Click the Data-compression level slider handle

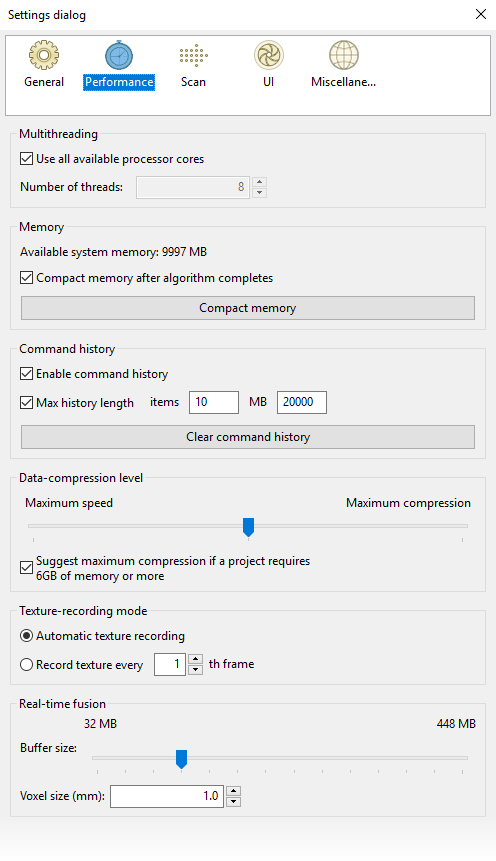tap(248, 527)
